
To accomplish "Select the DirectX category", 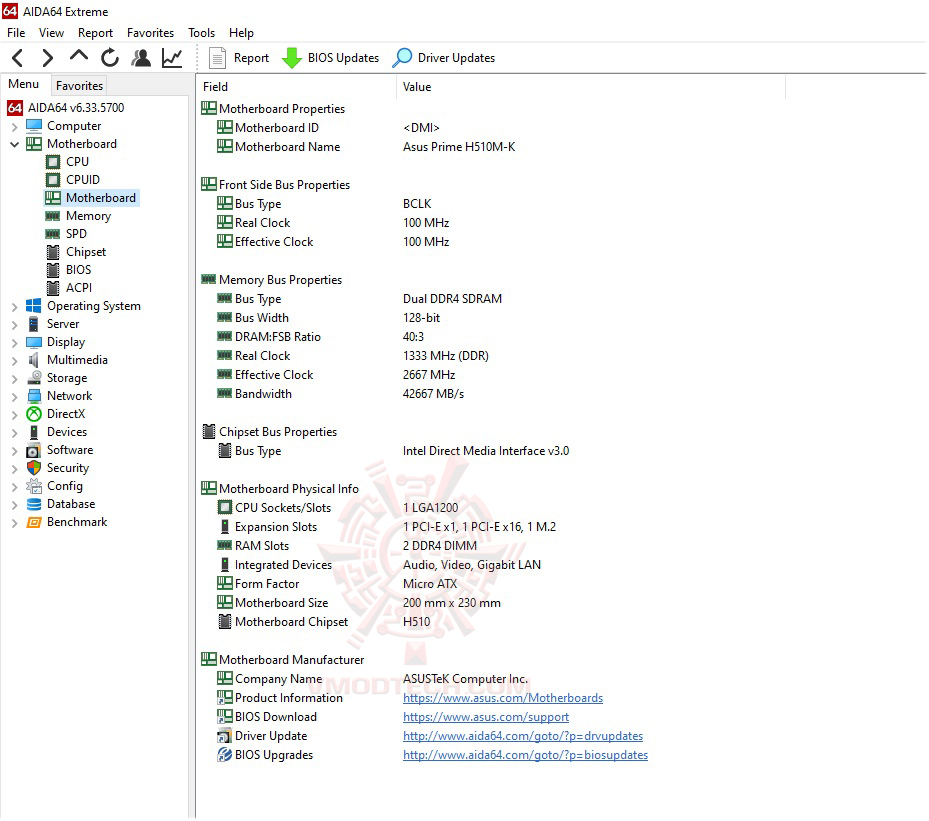I will tap(56, 414).
